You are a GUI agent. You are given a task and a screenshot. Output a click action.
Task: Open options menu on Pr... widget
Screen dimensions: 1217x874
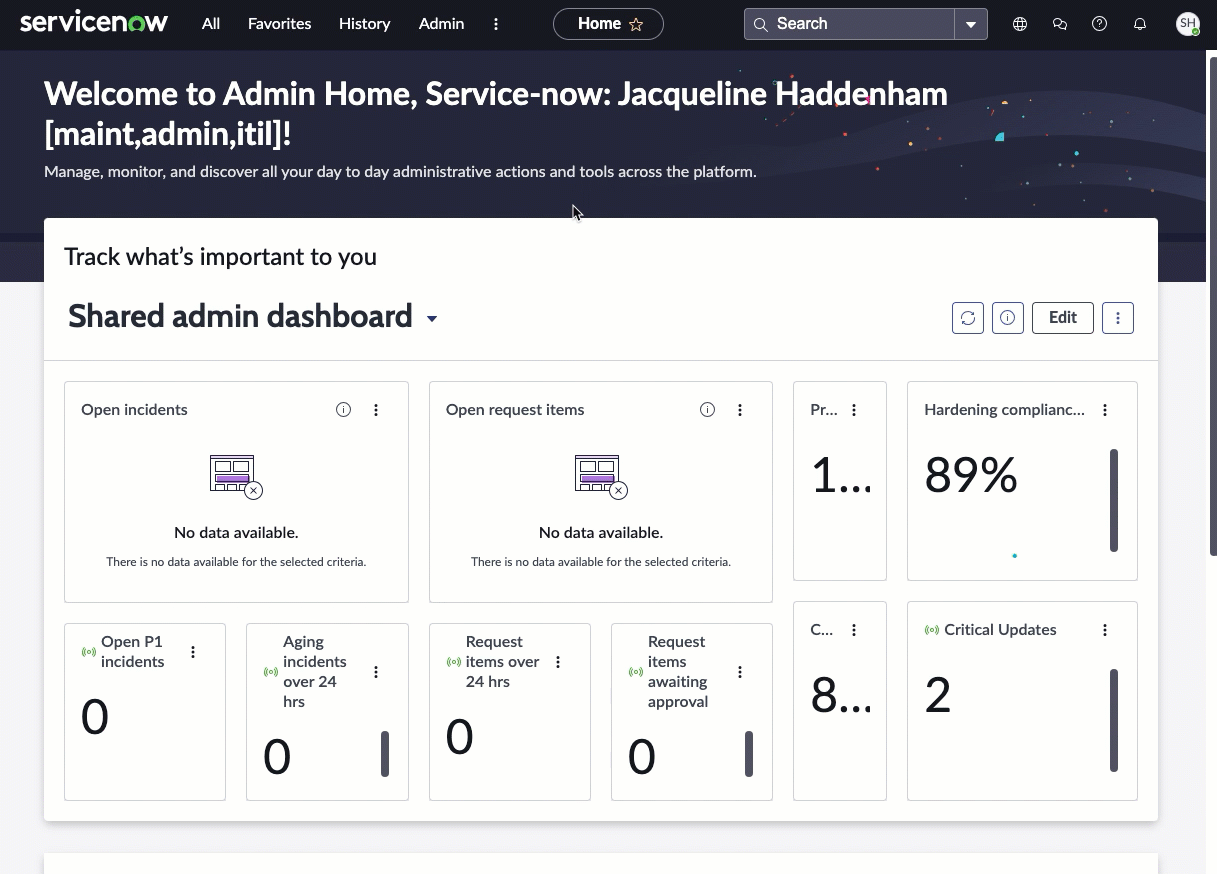(x=854, y=410)
